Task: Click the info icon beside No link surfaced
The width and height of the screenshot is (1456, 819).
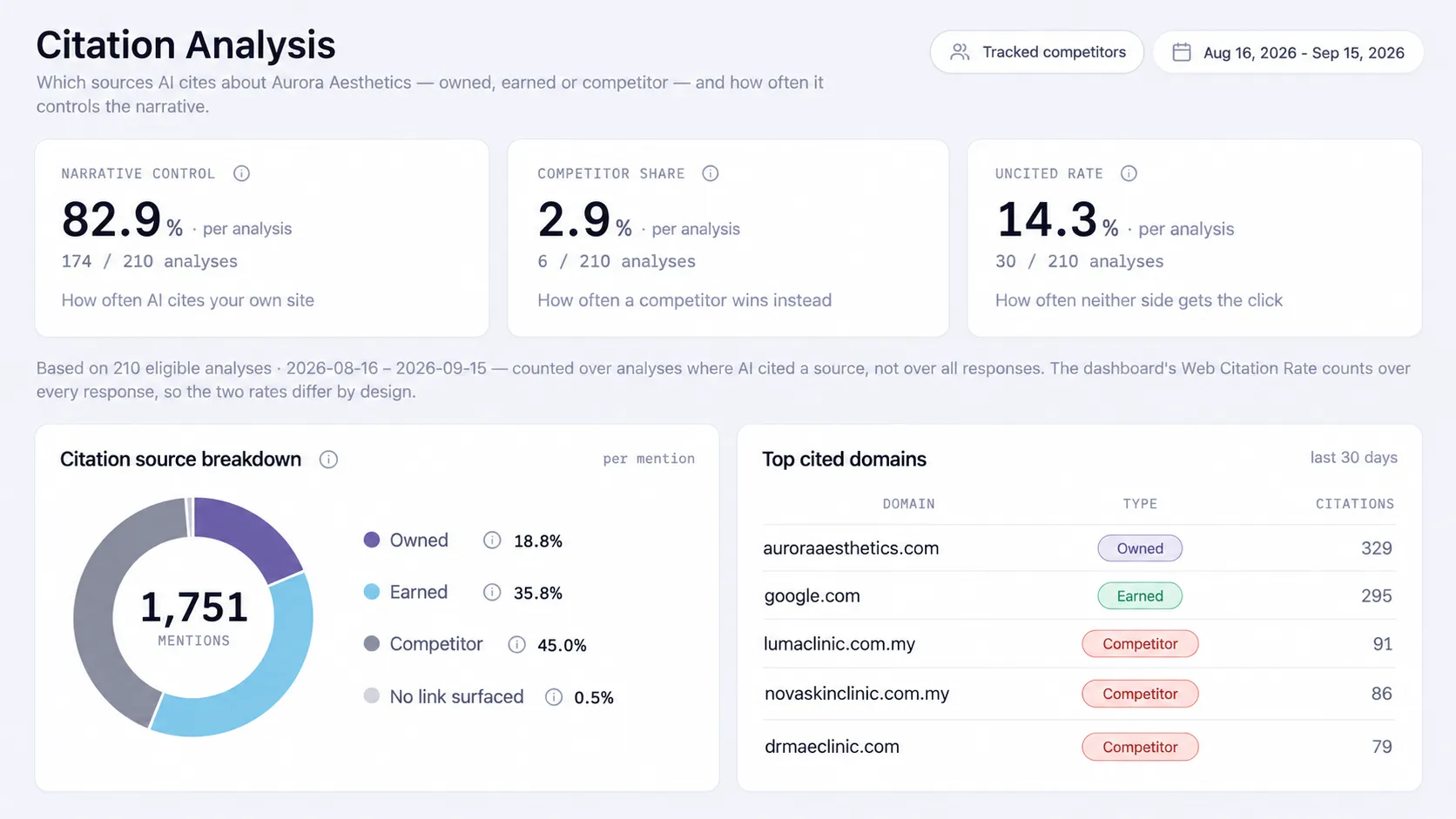Action: [554, 697]
